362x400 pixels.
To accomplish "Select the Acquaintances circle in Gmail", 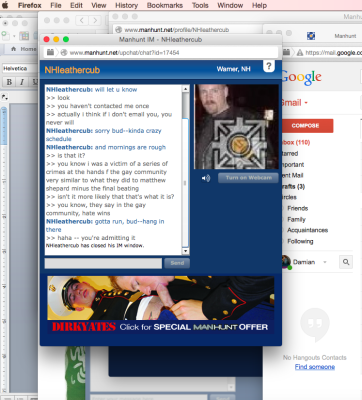I will (x=307, y=230).
